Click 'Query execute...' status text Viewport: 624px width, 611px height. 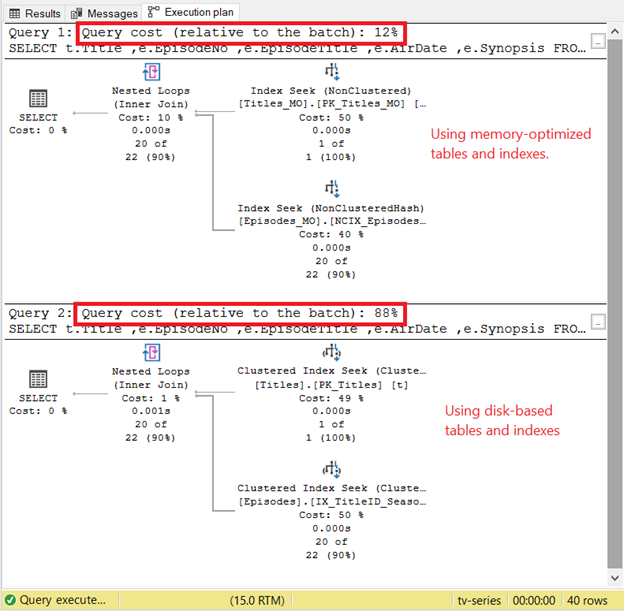[63, 600]
